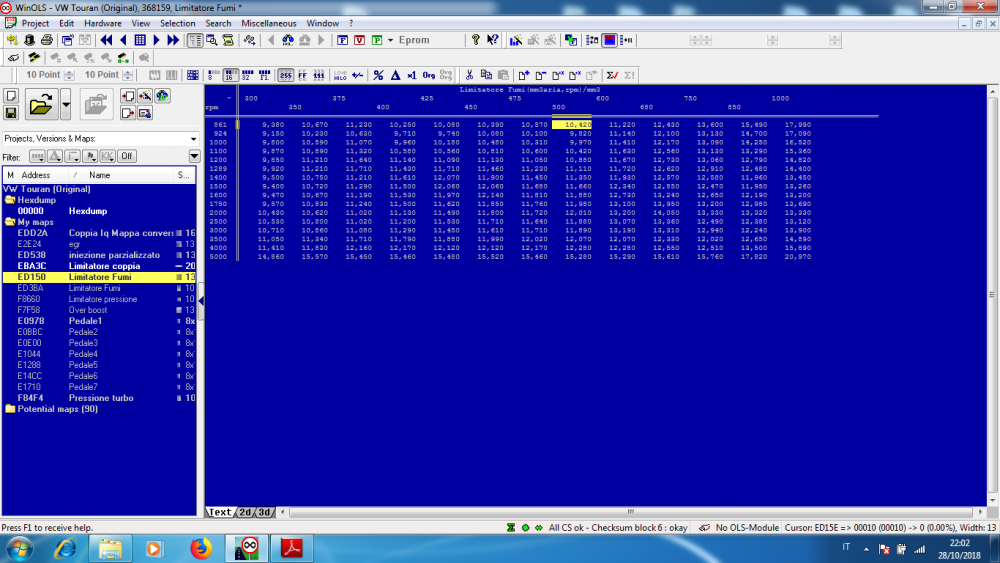Click the Windows Start button

[x=19, y=548]
